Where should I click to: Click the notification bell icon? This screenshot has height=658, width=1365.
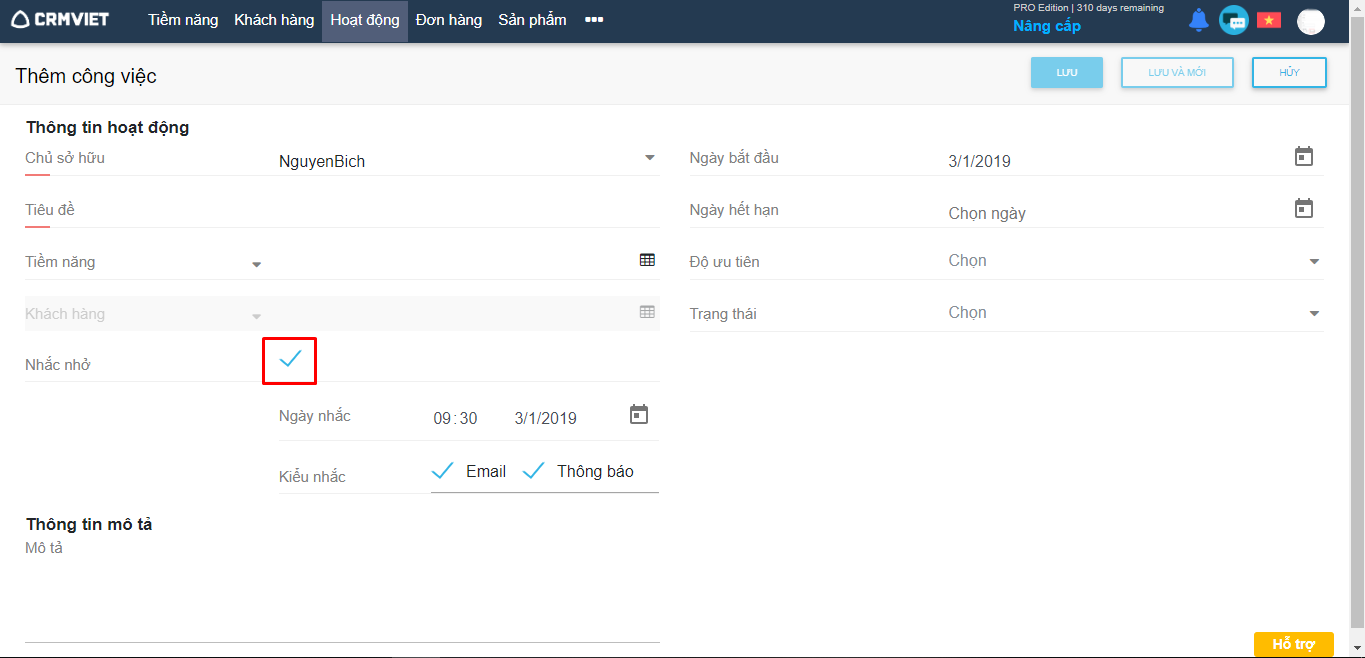click(x=1198, y=20)
